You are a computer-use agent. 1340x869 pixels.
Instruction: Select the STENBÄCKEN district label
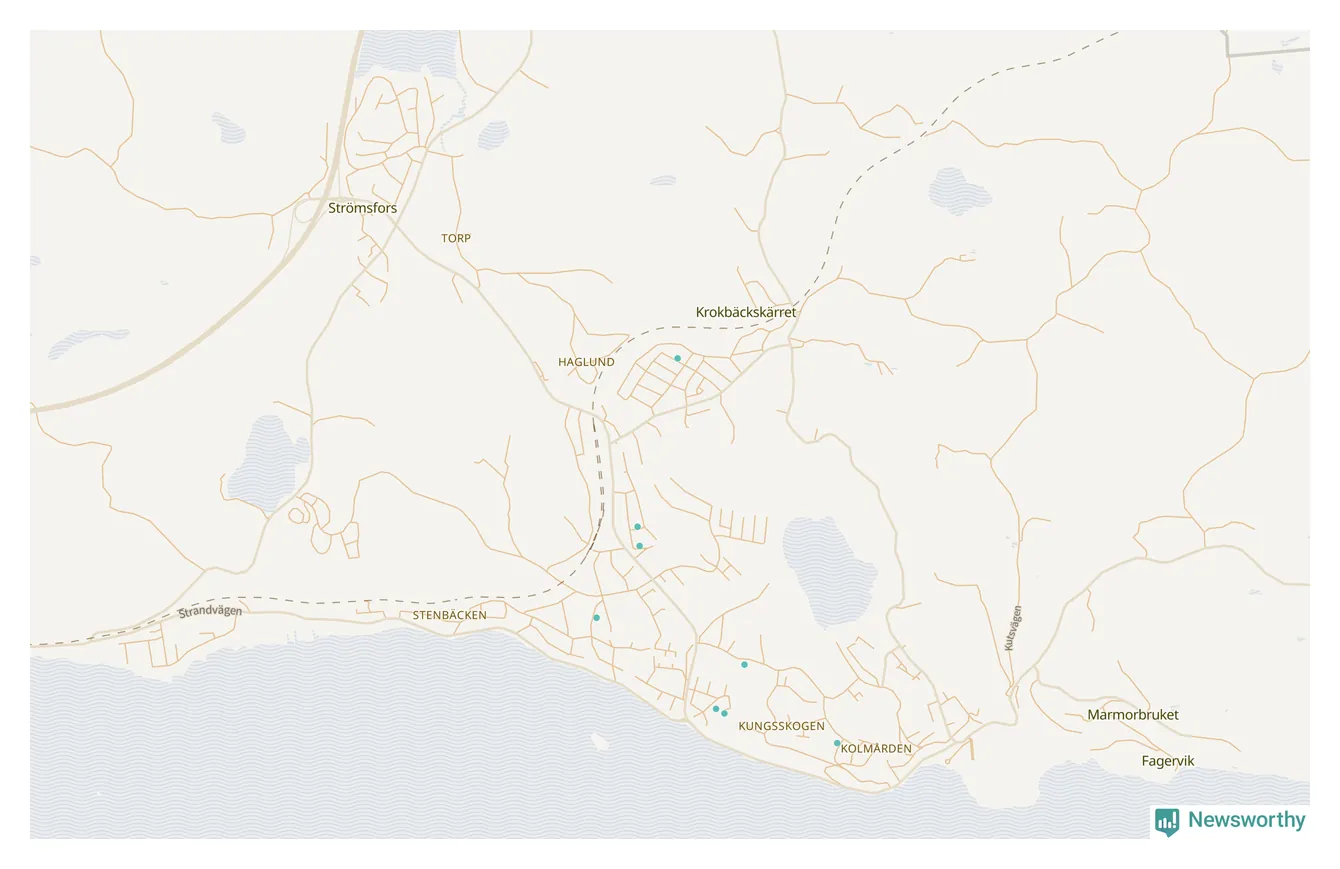tap(450, 615)
